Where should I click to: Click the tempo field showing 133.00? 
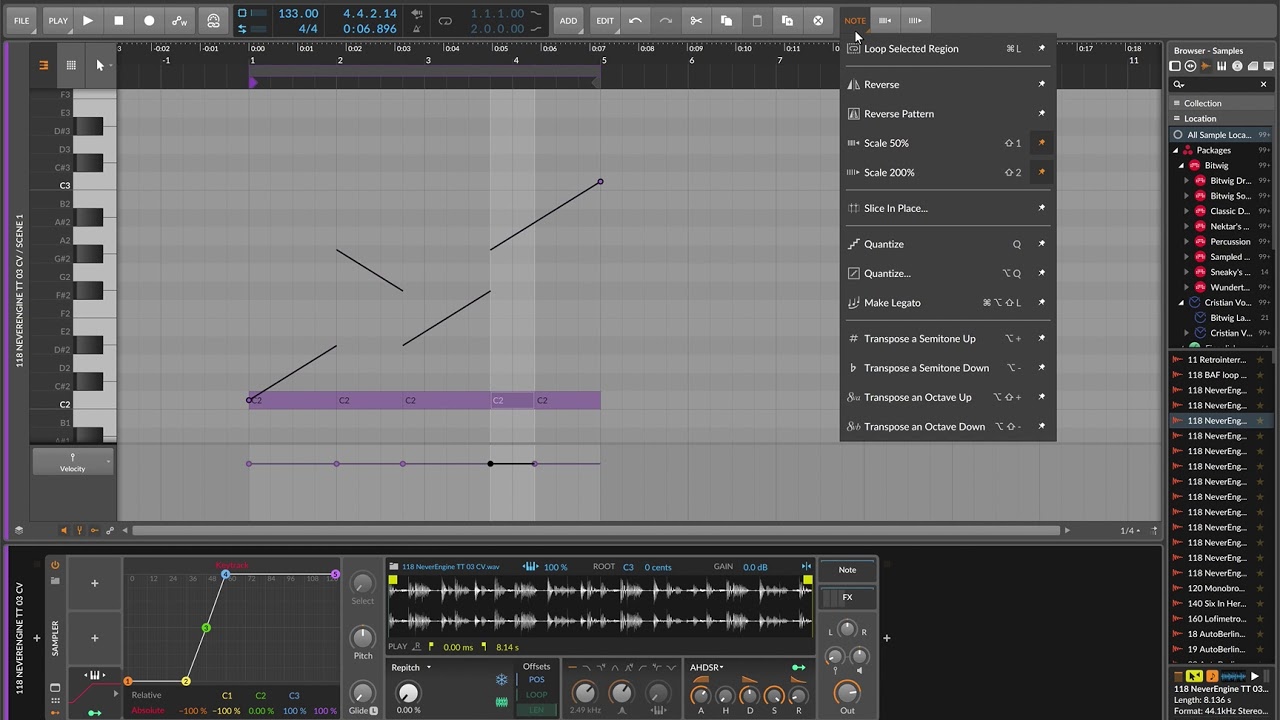298,13
